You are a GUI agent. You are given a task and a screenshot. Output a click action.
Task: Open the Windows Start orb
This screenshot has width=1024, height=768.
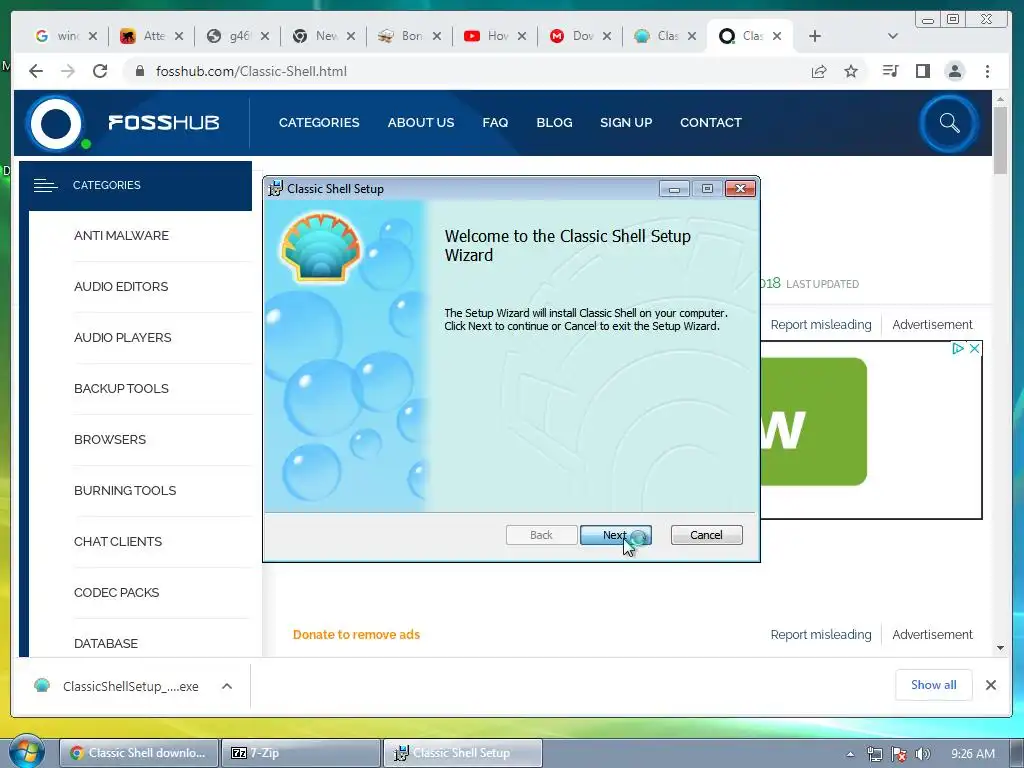click(x=27, y=752)
